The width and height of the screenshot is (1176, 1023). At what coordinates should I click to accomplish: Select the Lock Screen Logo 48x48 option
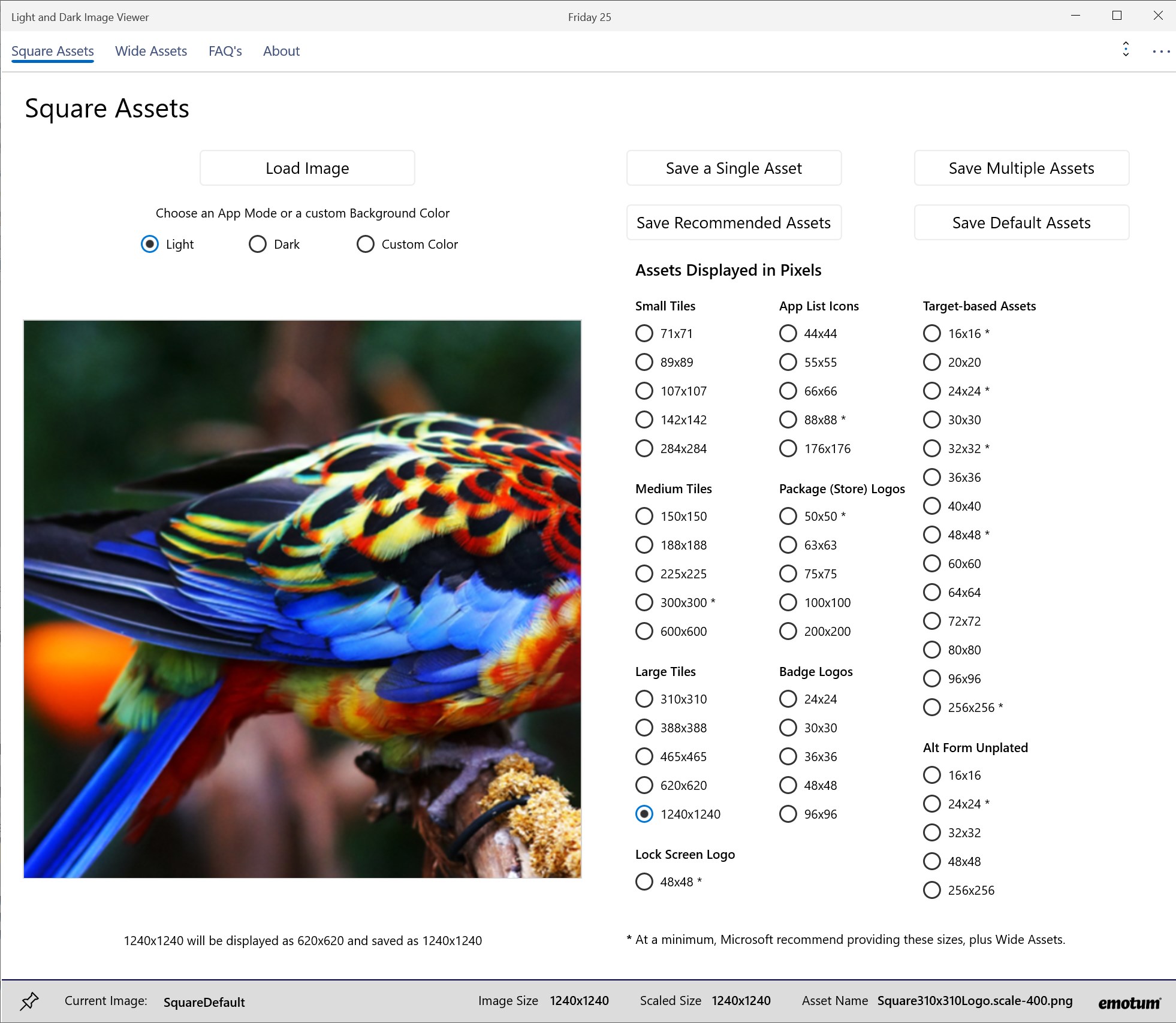[x=644, y=882]
